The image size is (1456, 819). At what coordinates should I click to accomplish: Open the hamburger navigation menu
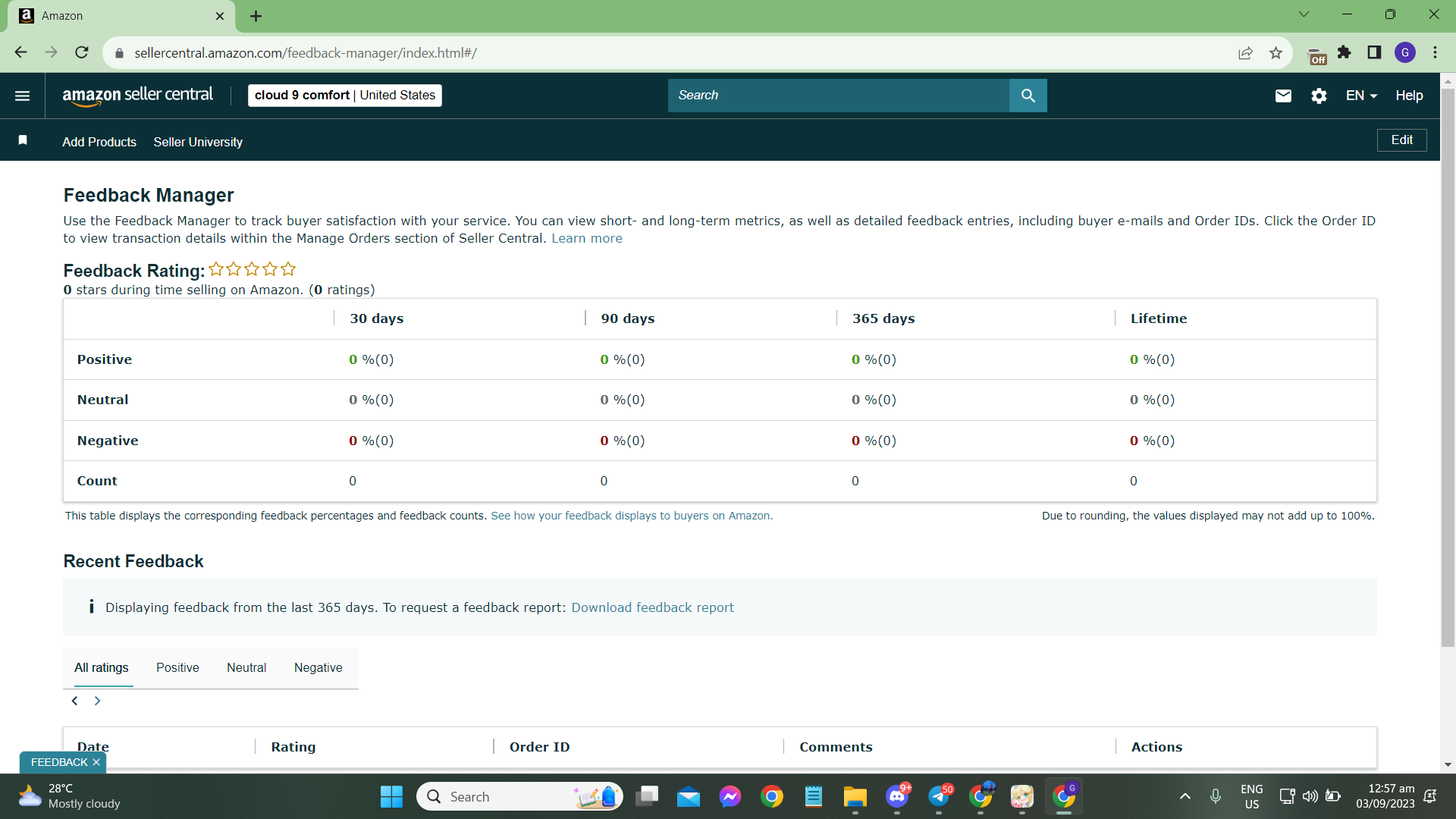(22, 96)
